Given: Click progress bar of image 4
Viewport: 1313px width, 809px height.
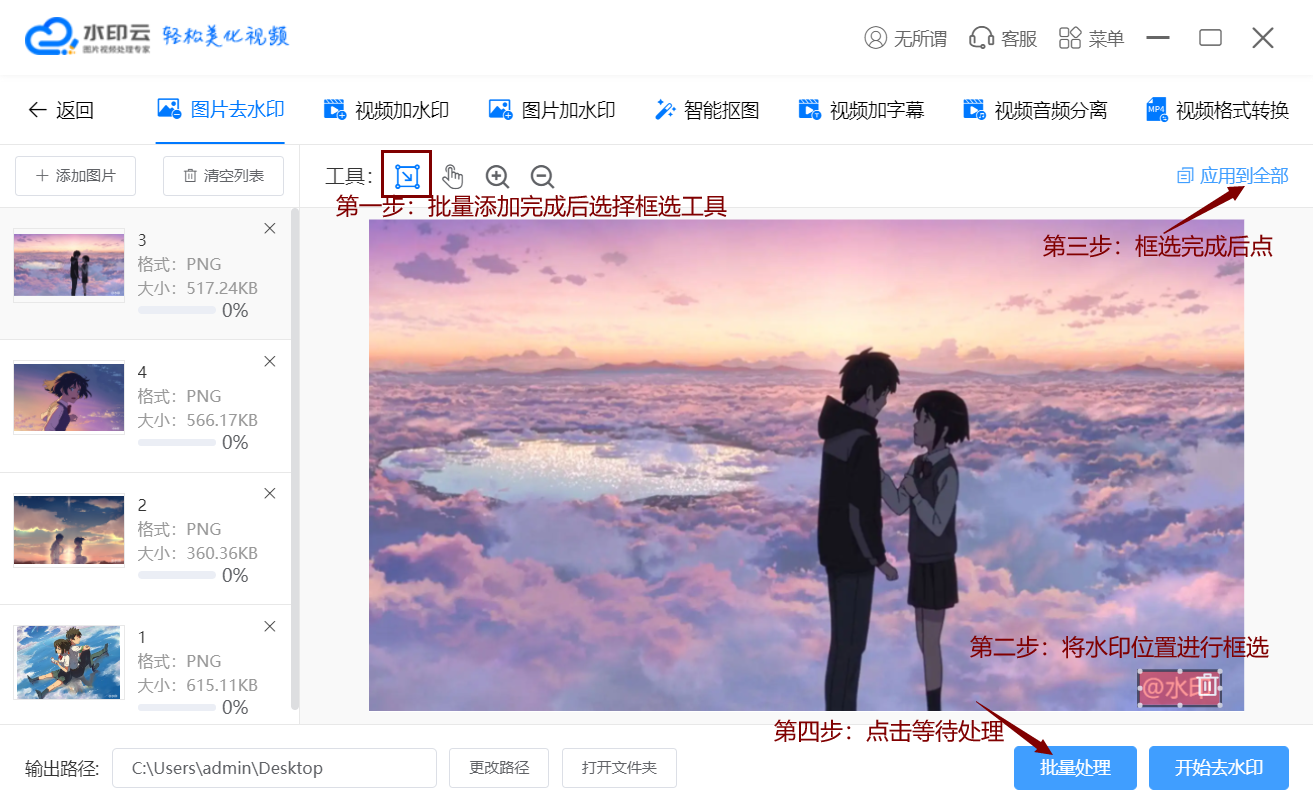Looking at the screenshot, I should pyautogui.click(x=176, y=443).
